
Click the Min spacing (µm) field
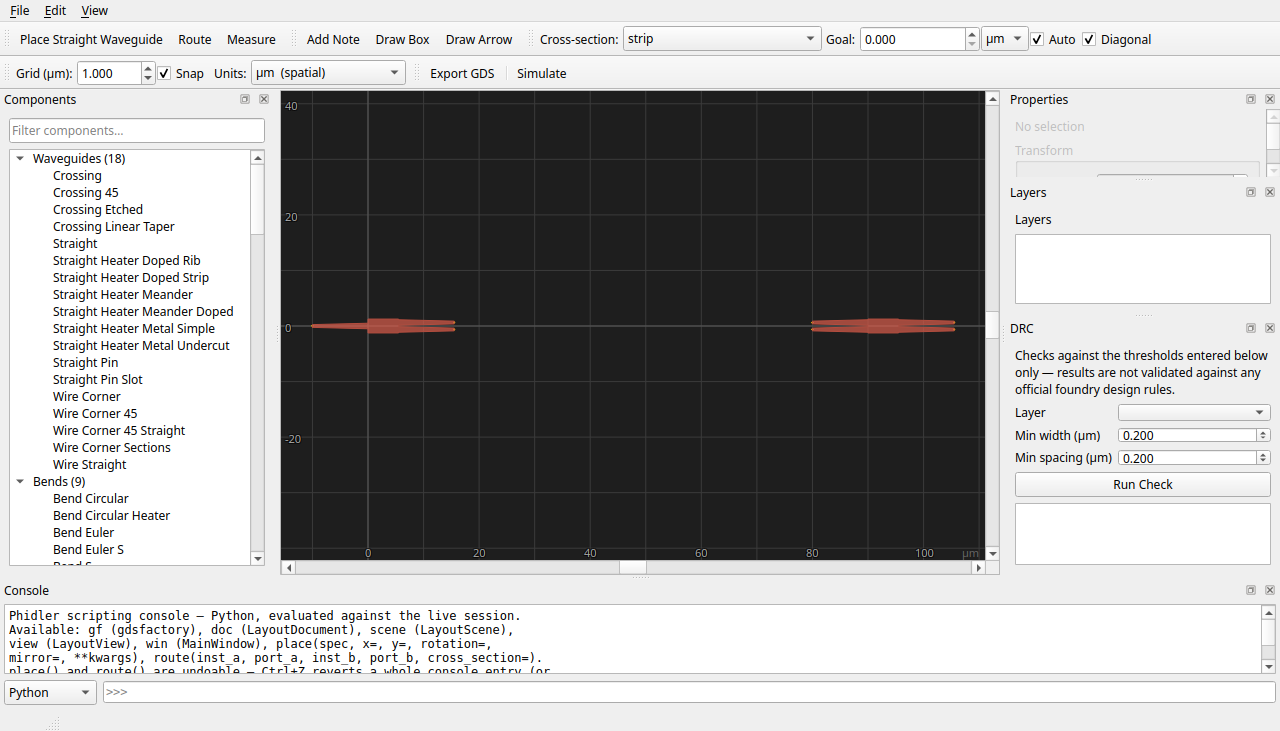(1186, 458)
